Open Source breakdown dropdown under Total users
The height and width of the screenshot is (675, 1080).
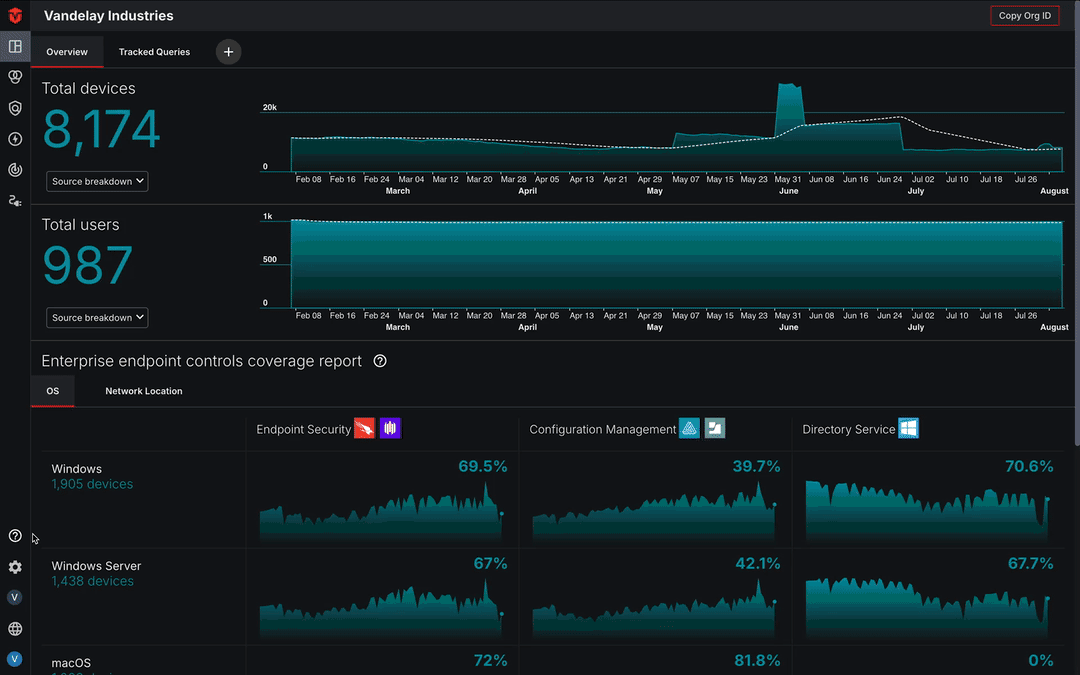click(97, 318)
